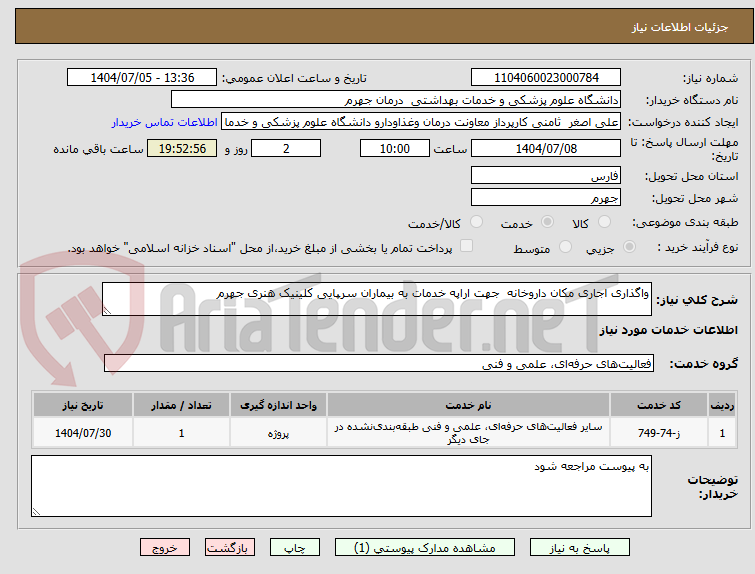Click the پاسخ به نیاز button
Screen dimensions: 755x574
(580, 548)
